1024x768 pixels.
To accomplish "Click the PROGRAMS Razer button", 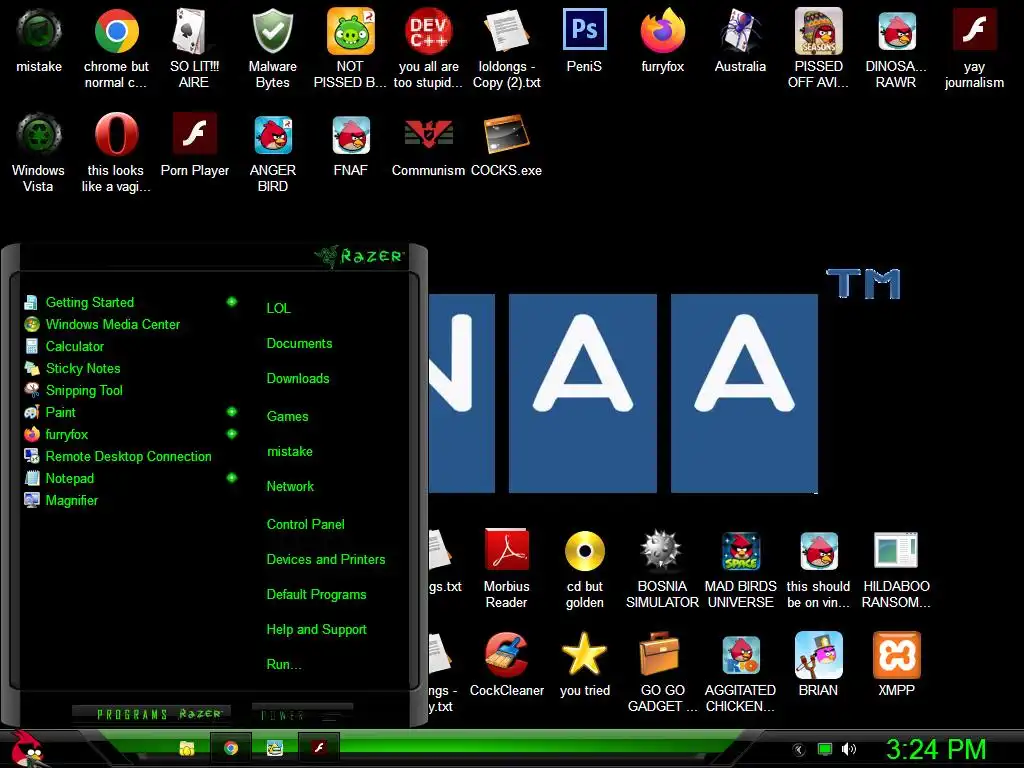I will (151, 714).
